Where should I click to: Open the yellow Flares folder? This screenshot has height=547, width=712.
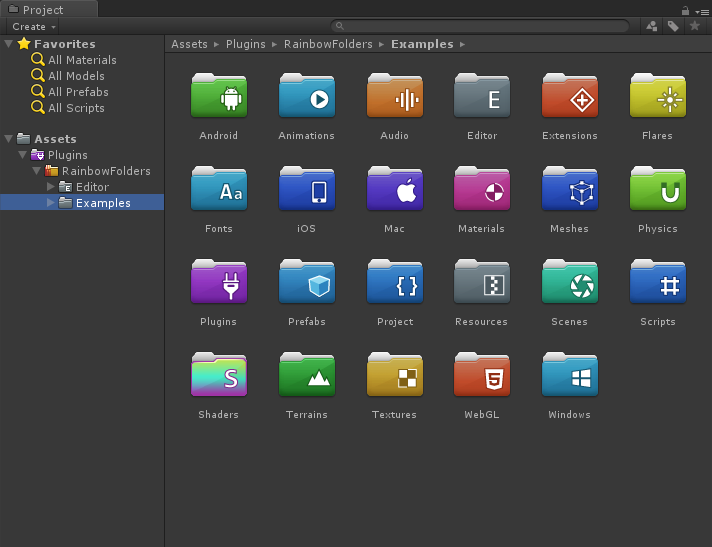point(658,95)
